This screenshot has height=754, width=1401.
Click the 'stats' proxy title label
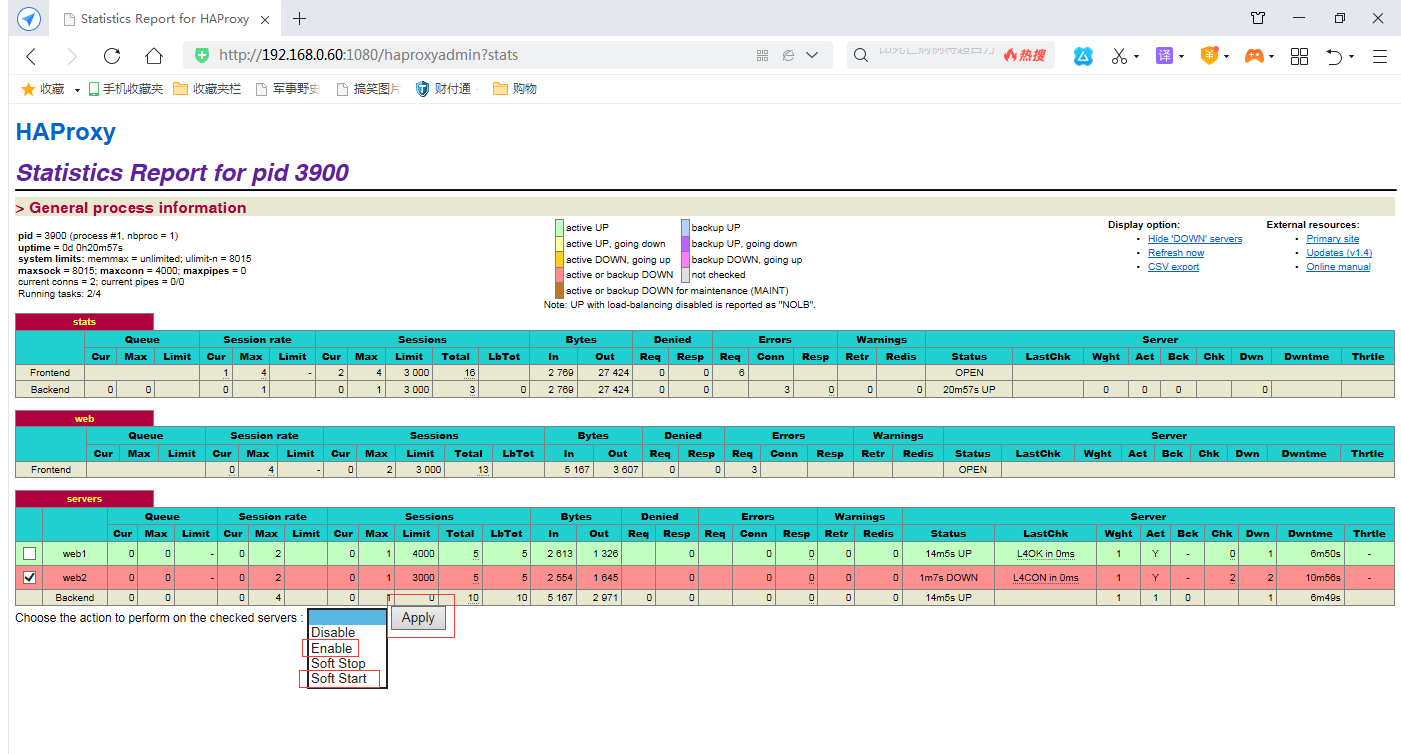84,321
